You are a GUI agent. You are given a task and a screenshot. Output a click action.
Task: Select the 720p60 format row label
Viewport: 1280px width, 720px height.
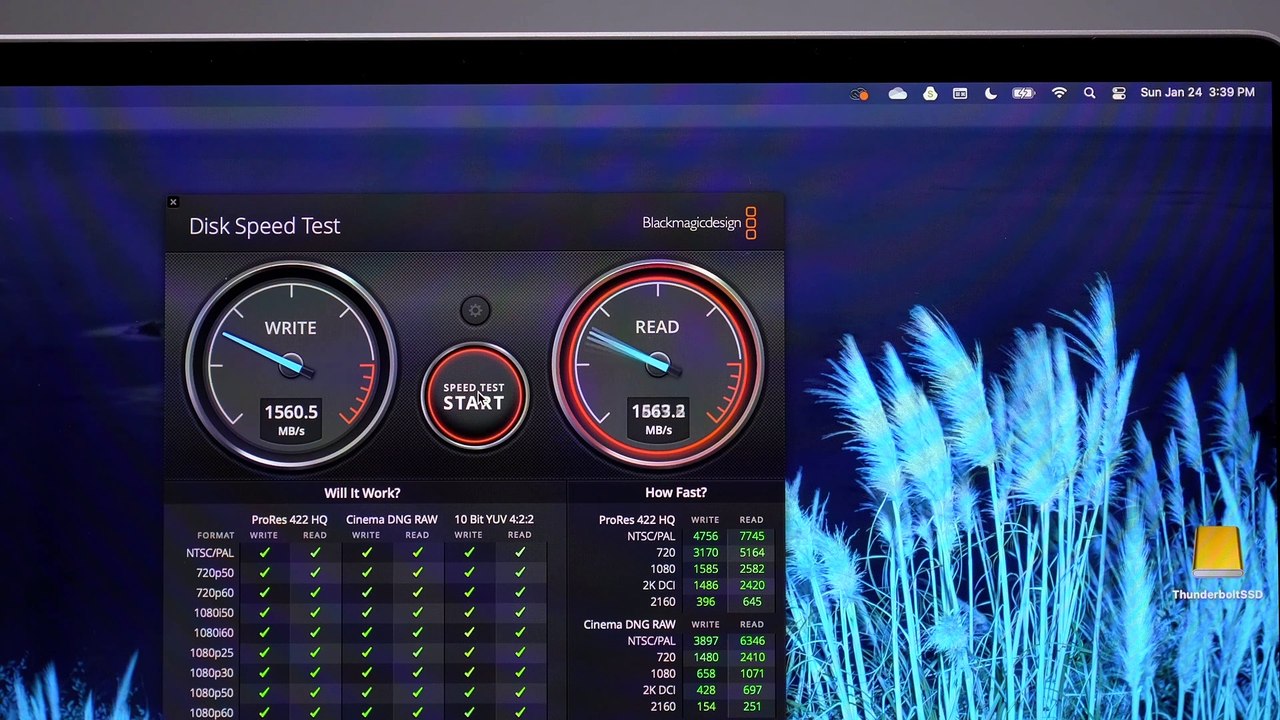(x=215, y=593)
